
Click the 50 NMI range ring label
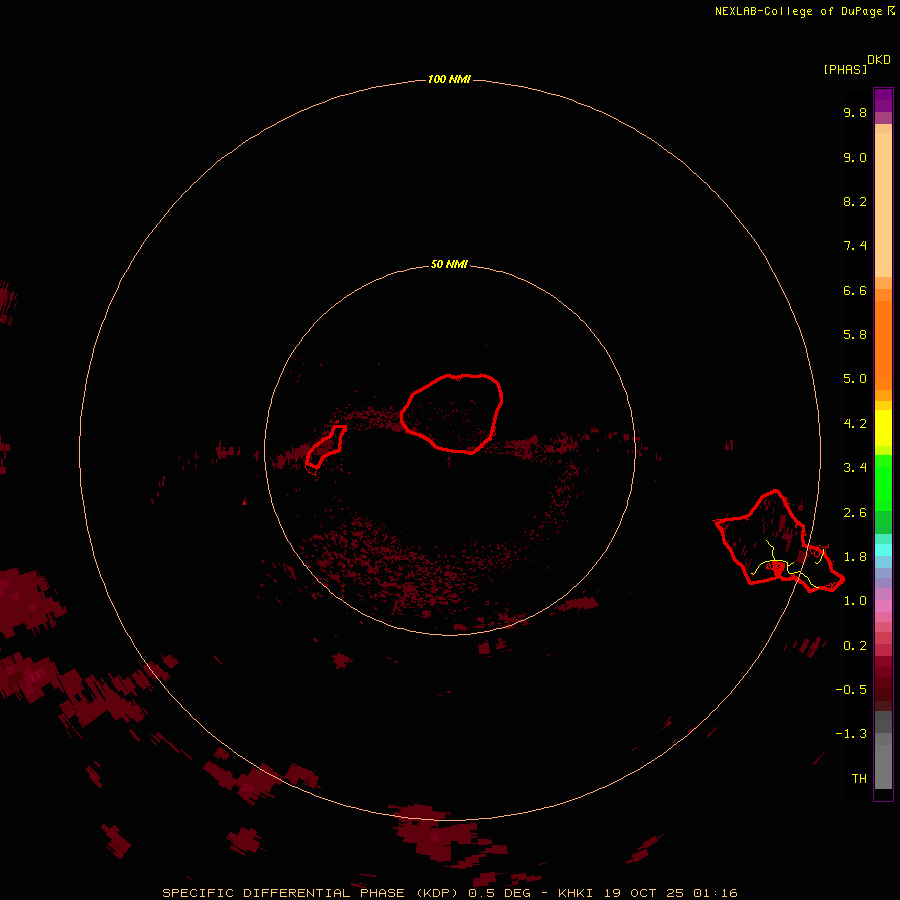(x=449, y=264)
